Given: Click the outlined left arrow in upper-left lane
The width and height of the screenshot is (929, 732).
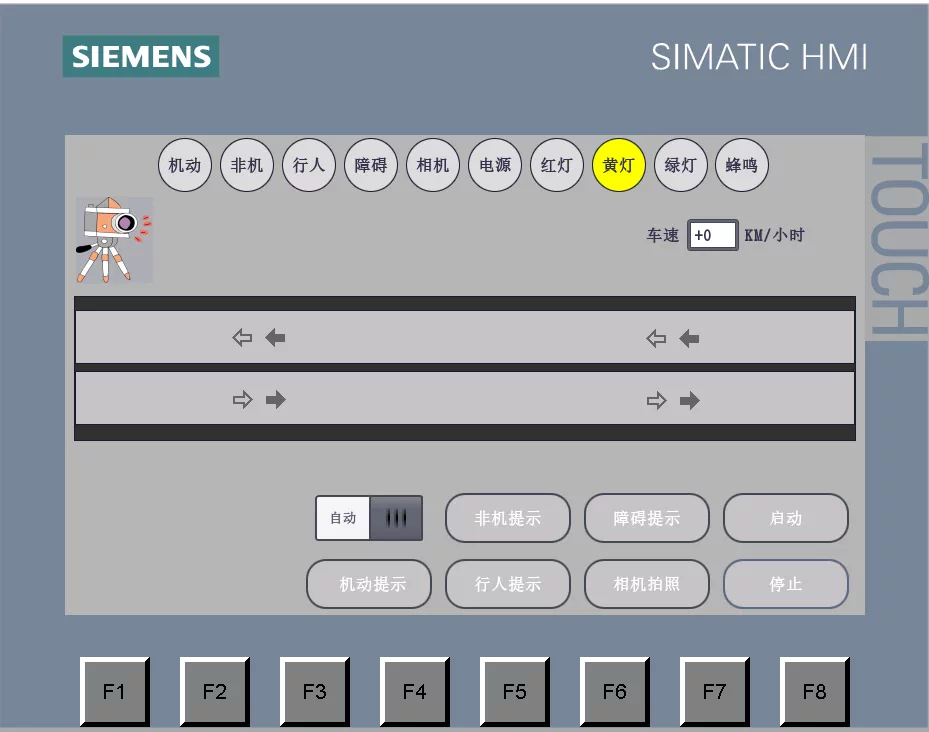Looking at the screenshot, I should pos(242,338).
